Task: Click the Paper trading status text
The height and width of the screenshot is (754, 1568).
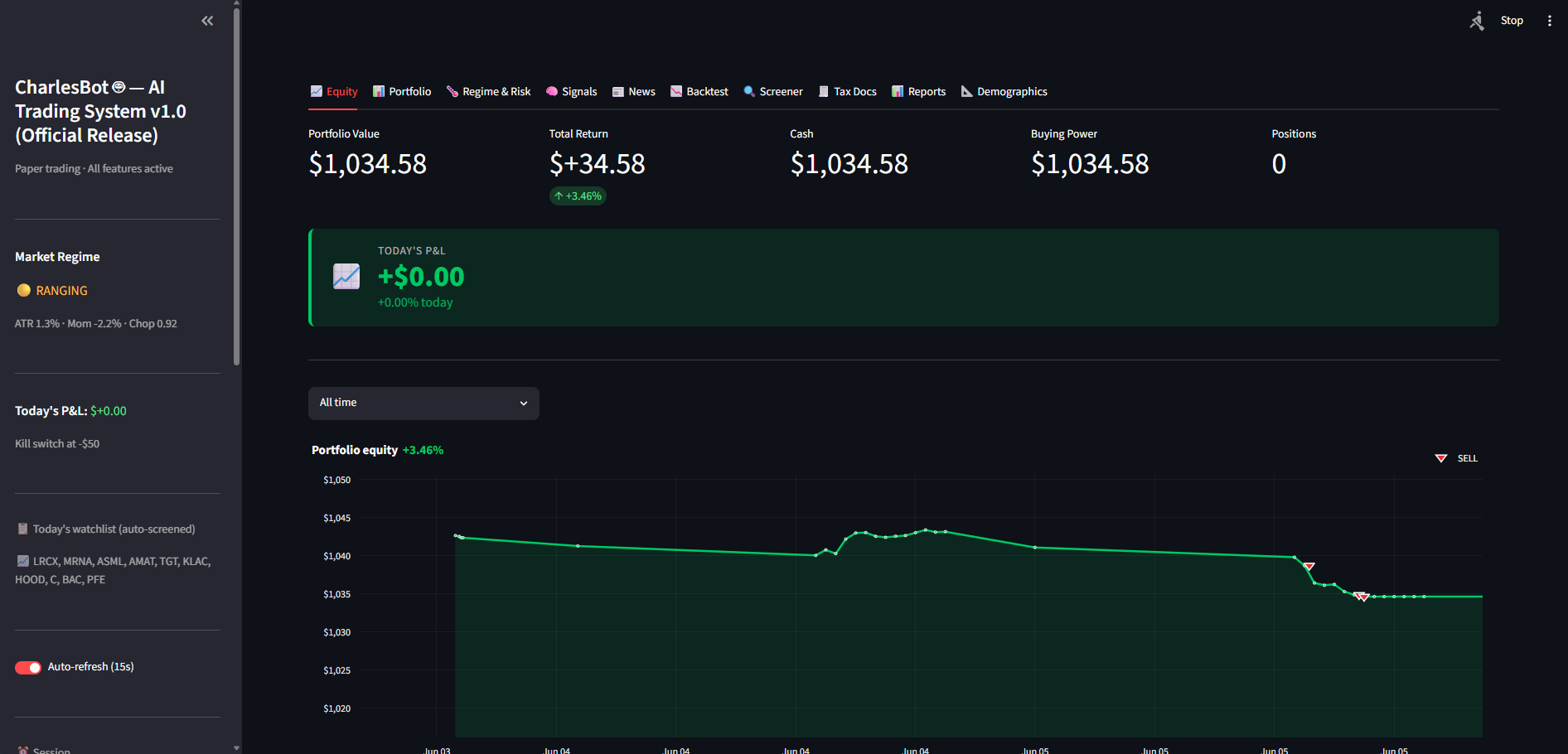Action: [94, 169]
